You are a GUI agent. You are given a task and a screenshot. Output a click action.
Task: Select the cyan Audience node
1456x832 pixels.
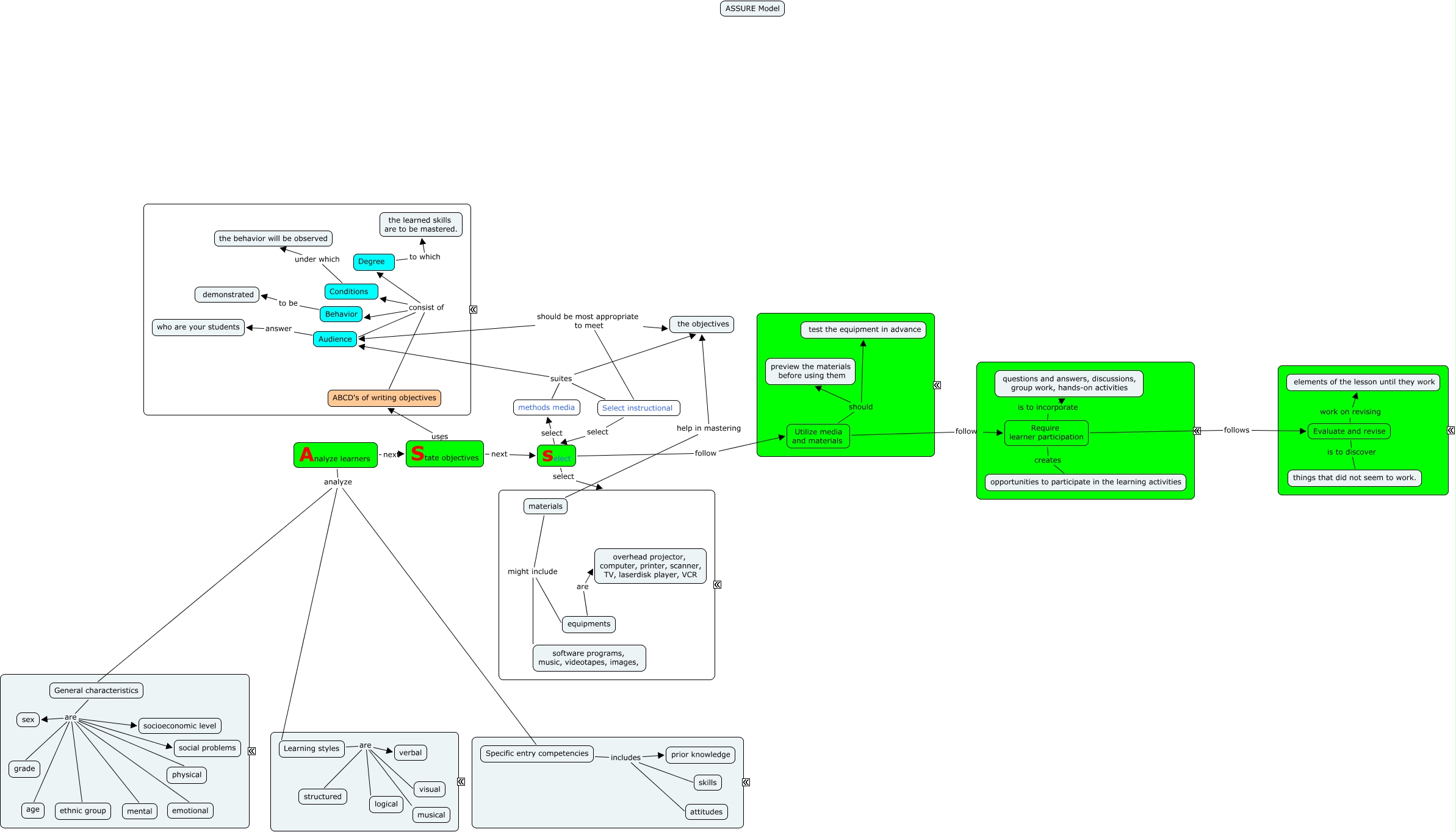[335, 339]
